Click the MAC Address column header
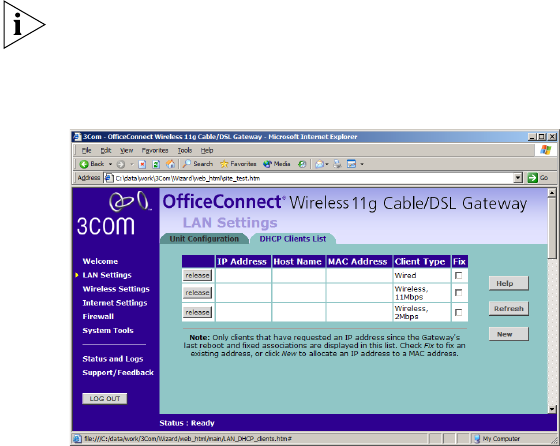 [x=359, y=262]
